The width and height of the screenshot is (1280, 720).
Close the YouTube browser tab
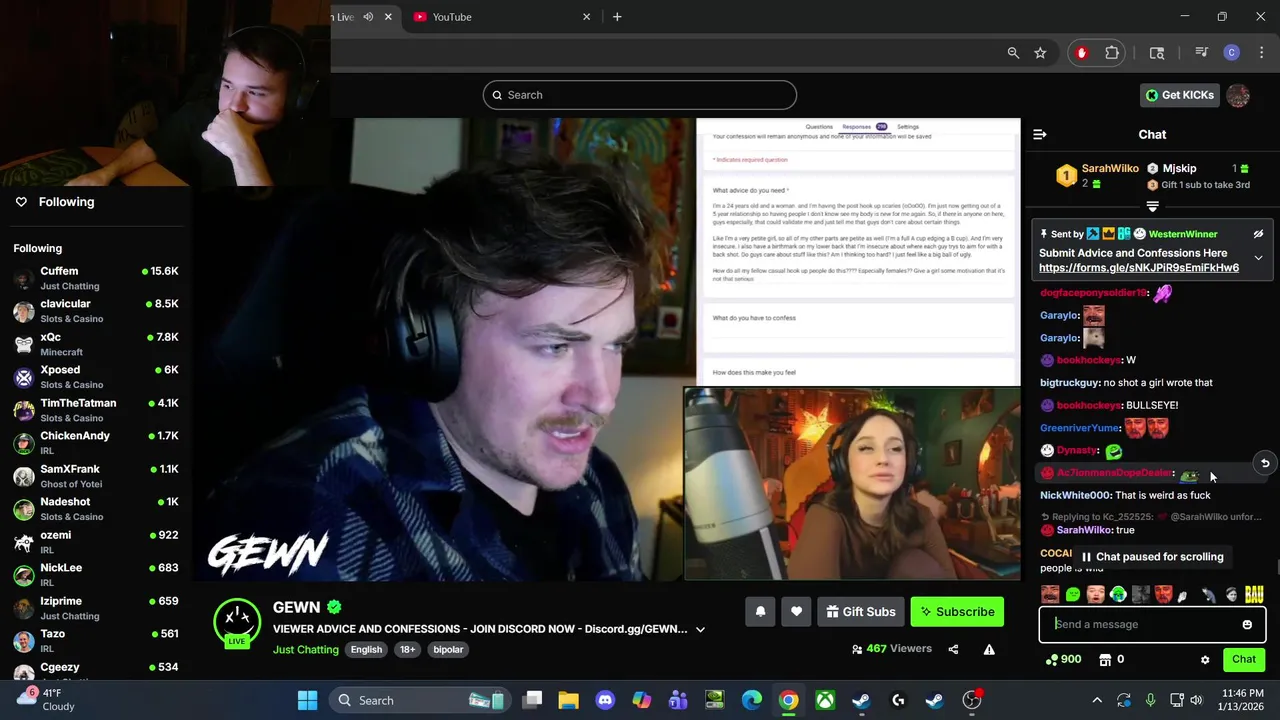[587, 17]
